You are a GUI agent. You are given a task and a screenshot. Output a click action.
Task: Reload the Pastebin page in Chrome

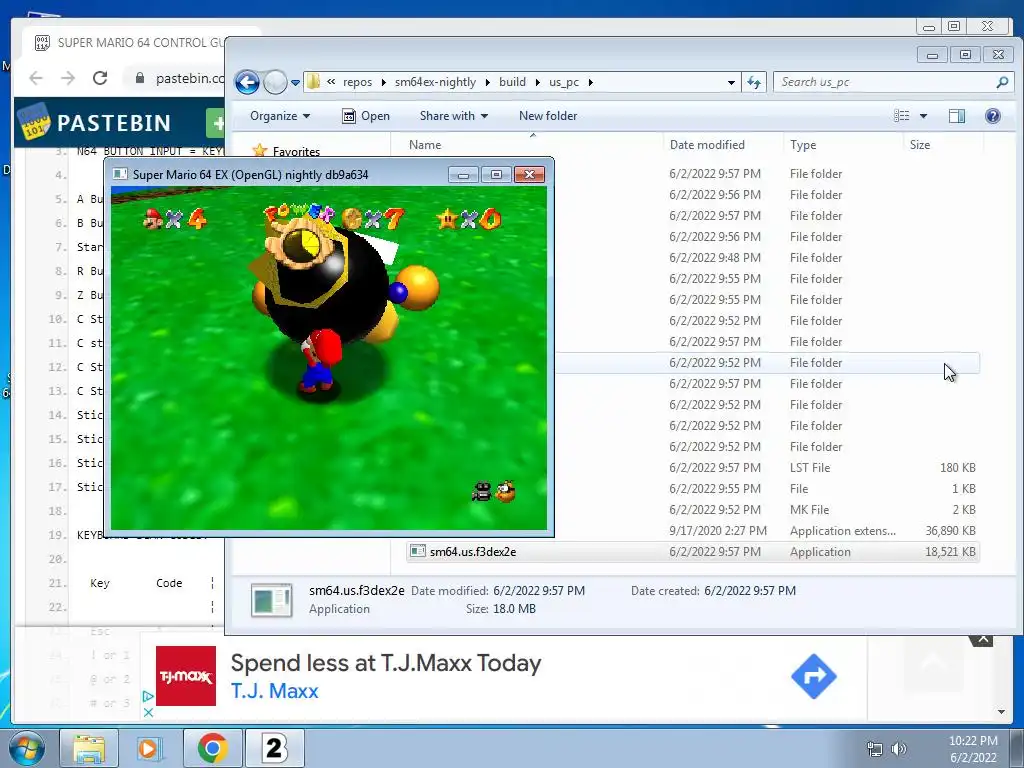tap(100, 78)
